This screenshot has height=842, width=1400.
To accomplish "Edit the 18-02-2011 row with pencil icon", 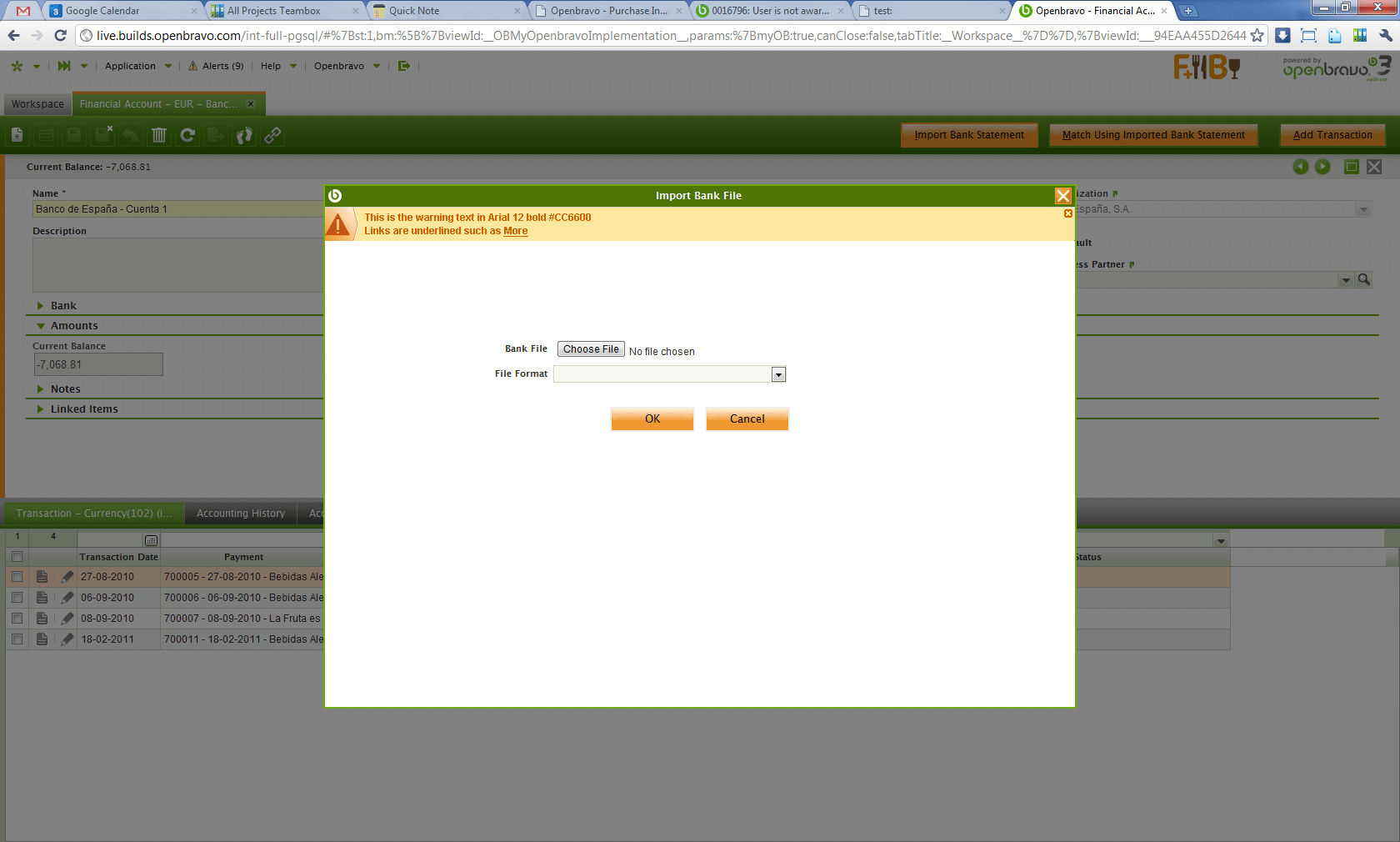I will pyautogui.click(x=67, y=639).
